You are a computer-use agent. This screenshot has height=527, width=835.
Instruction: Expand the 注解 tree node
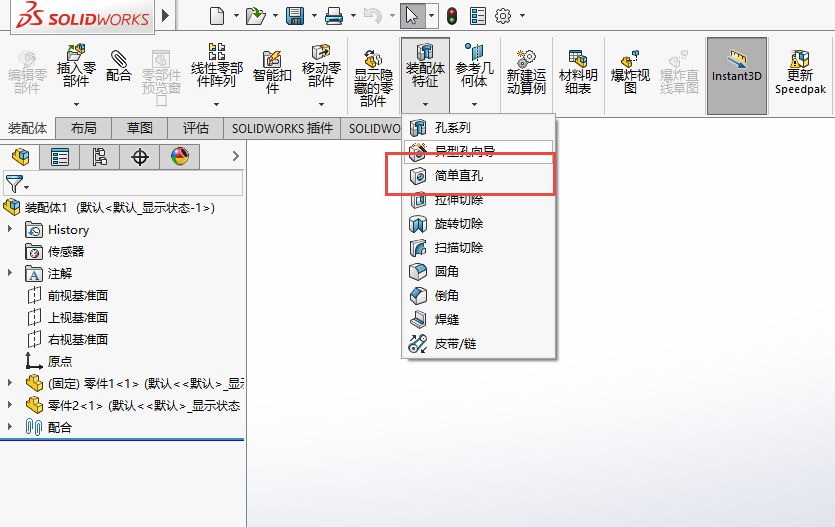[x=10, y=273]
